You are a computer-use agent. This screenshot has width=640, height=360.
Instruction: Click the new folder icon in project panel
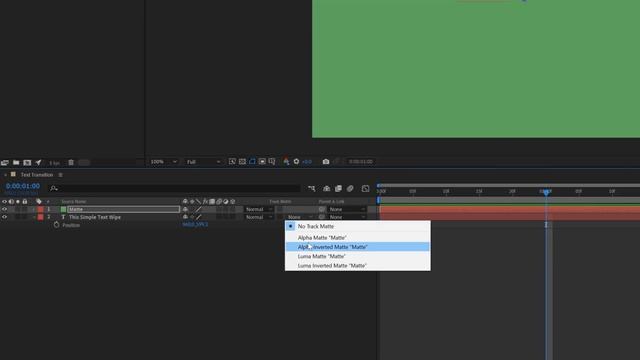[x=16, y=162]
